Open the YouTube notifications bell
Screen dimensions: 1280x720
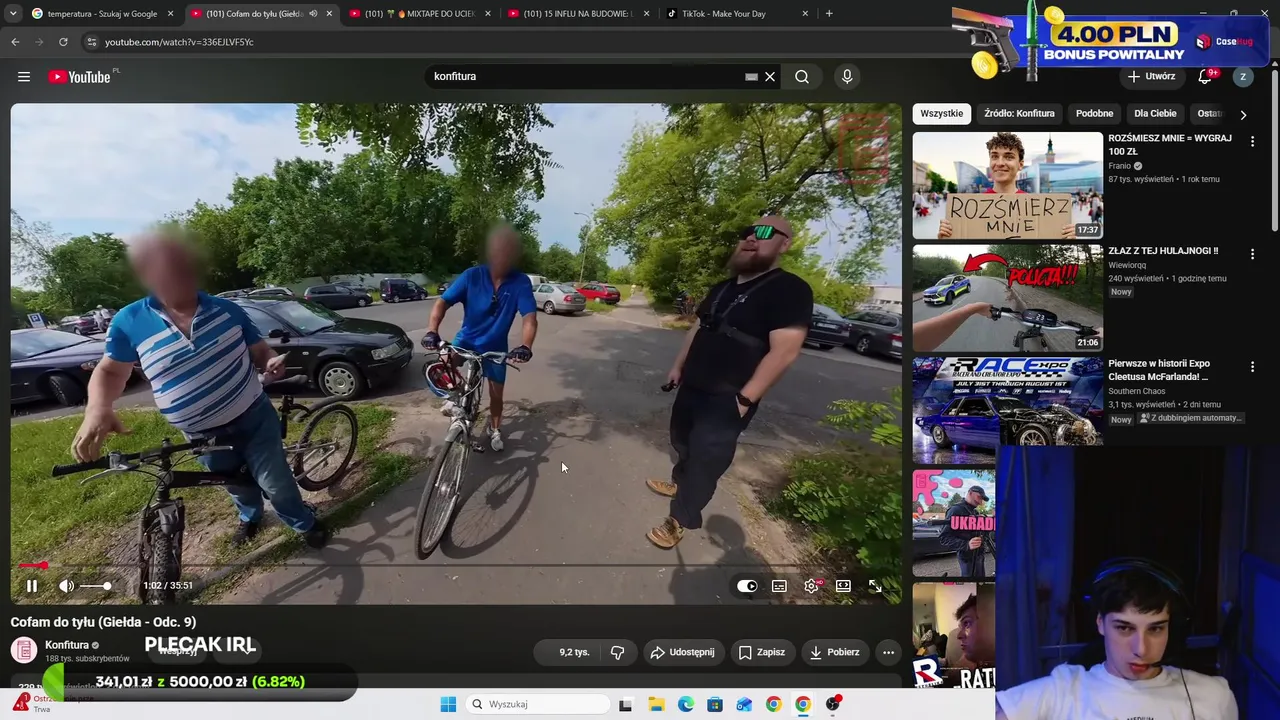pyautogui.click(x=1206, y=76)
